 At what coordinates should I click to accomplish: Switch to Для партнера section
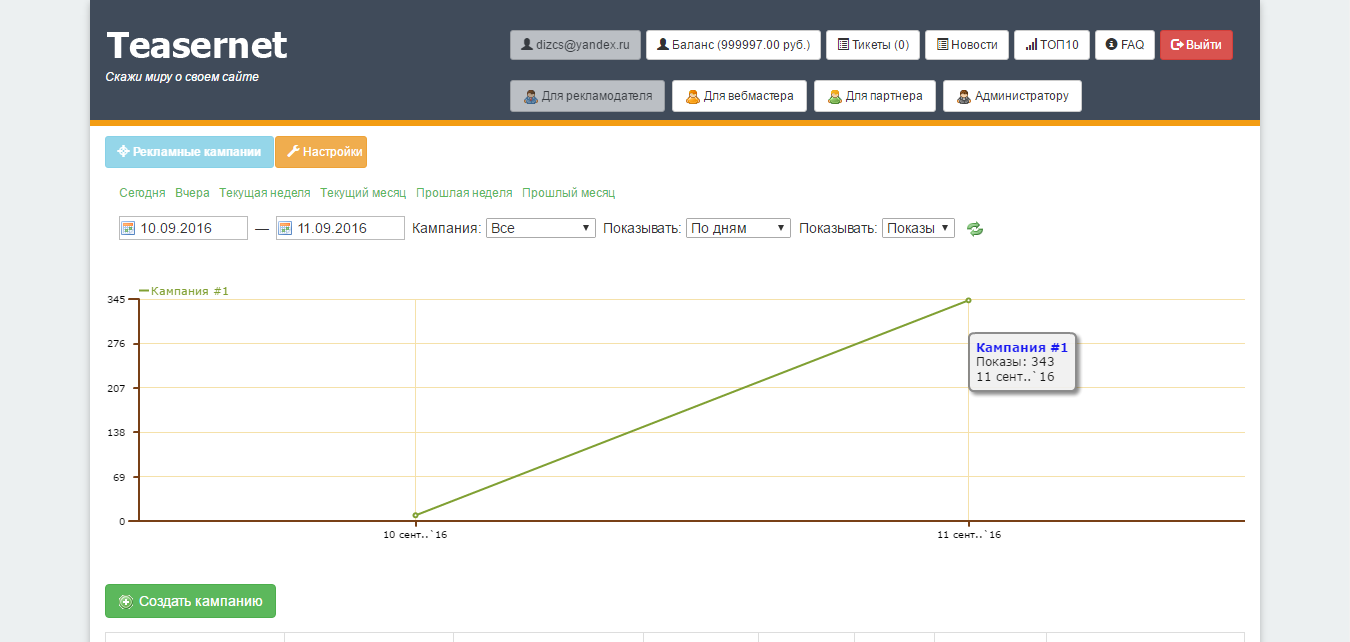coord(875,96)
